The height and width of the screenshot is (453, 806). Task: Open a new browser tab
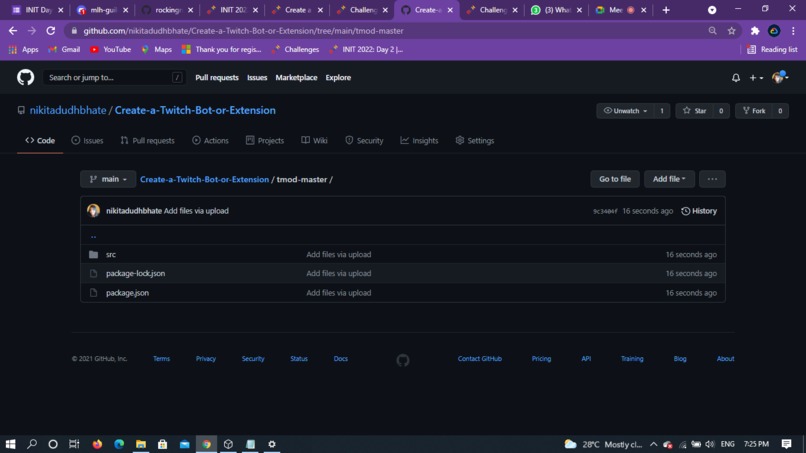(x=666, y=10)
